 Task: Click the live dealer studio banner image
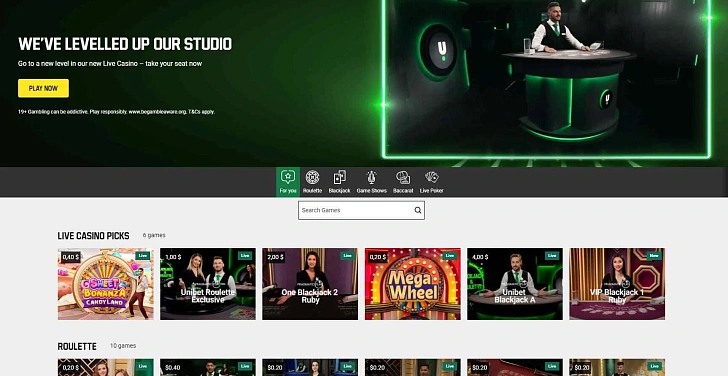click(547, 79)
